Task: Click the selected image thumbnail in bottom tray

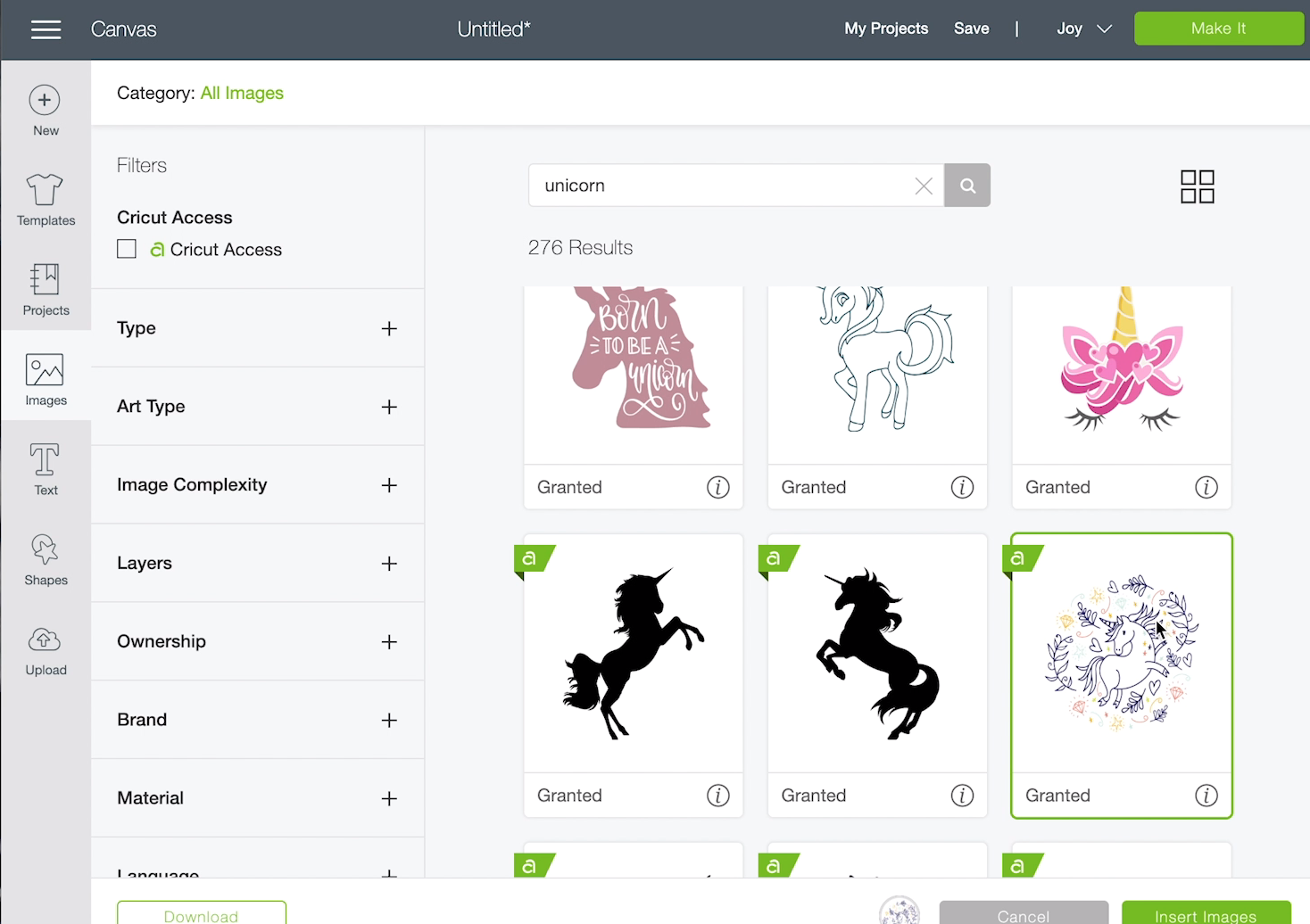Action: click(900, 911)
